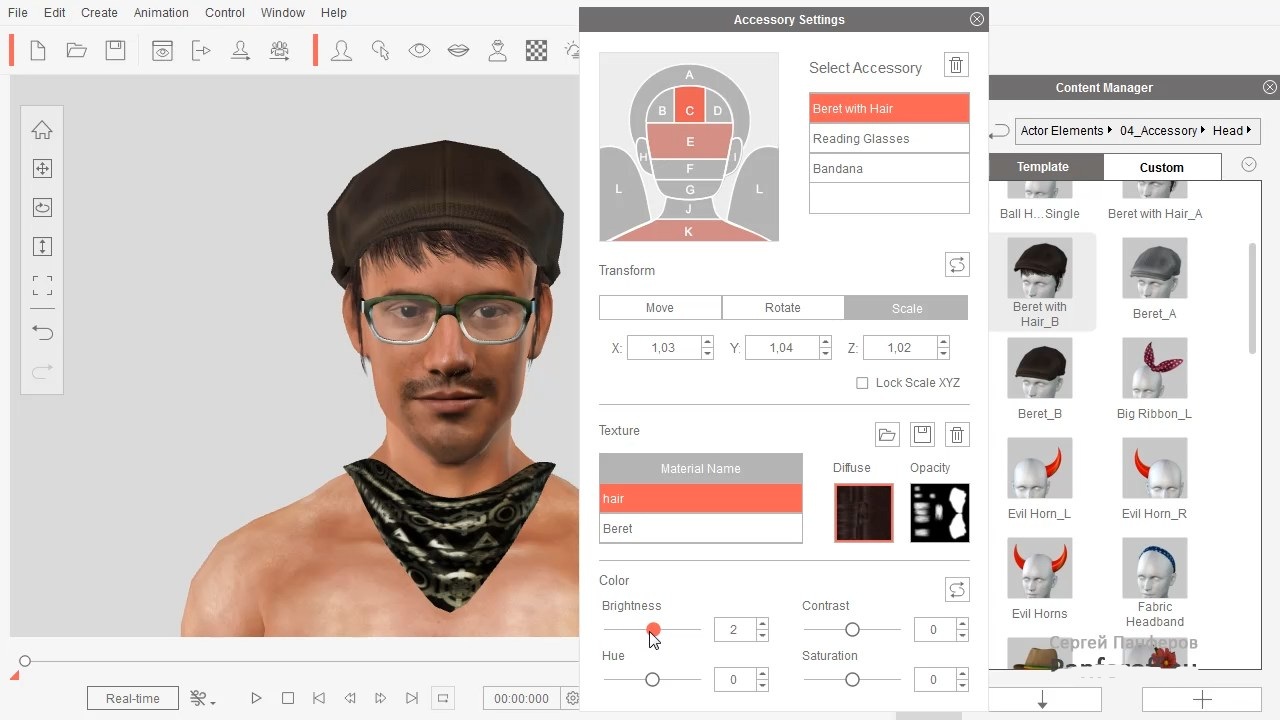Screen dimensions: 1280x720
Task: Click the Rotate transform button
Action: pyautogui.click(x=782, y=308)
